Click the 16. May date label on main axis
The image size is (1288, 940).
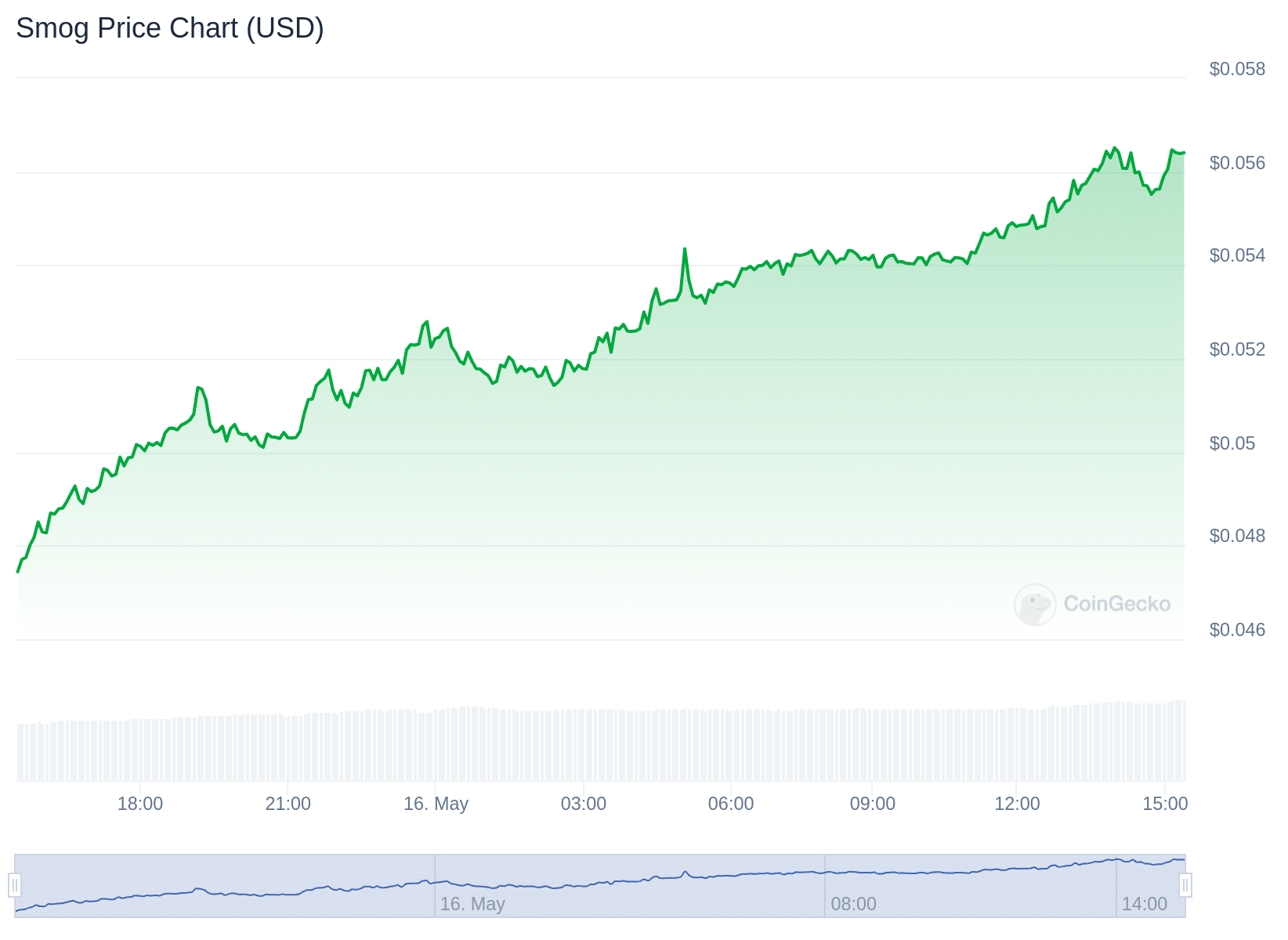click(x=436, y=804)
